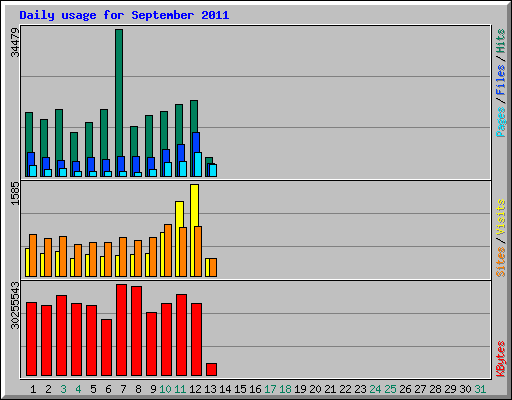Click the red KBytes bar for day 7
512x400 pixels.
pyautogui.click(x=121, y=330)
